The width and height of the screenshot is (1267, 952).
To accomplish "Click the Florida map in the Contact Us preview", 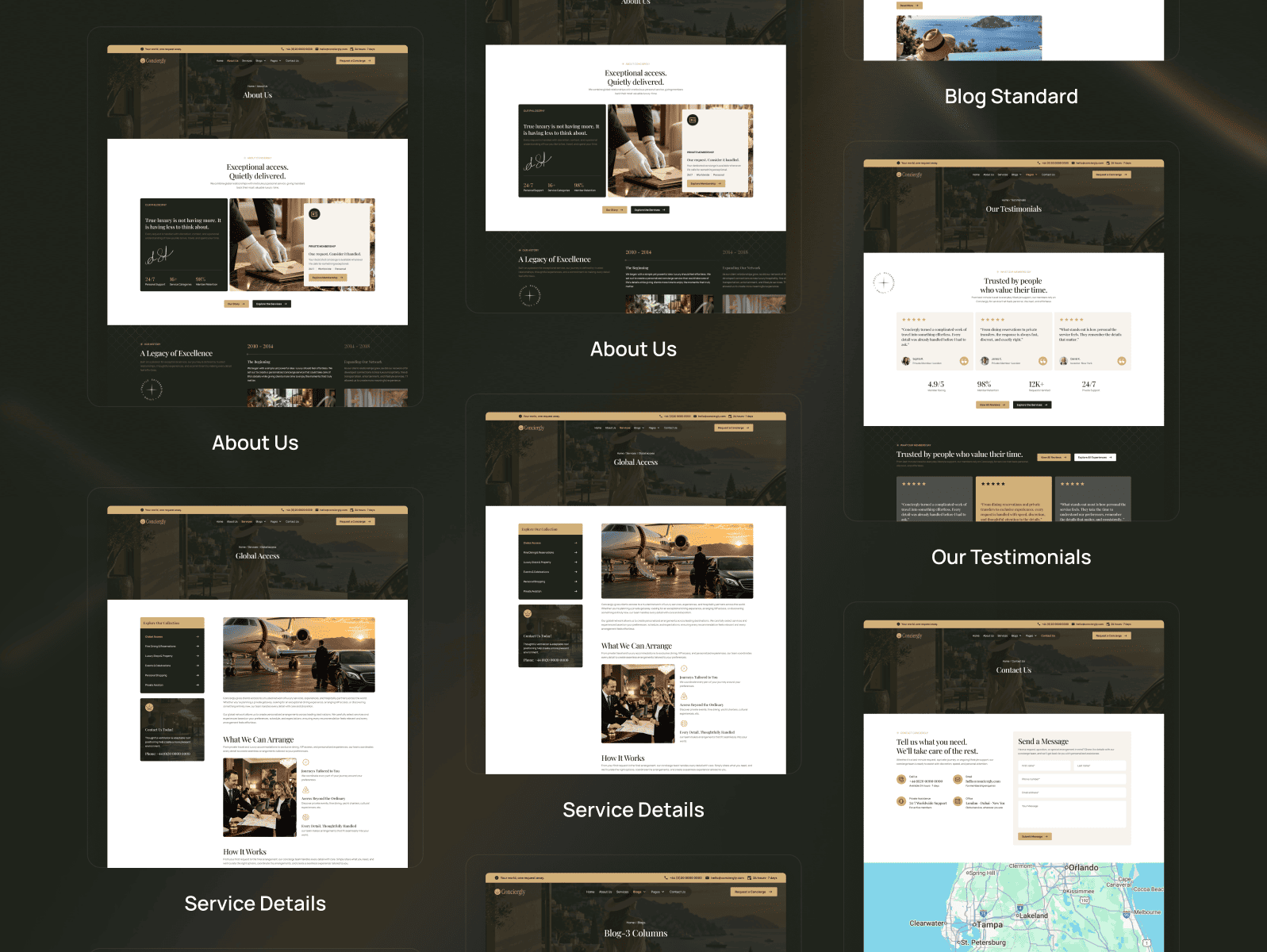I will [x=1014, y=908].
